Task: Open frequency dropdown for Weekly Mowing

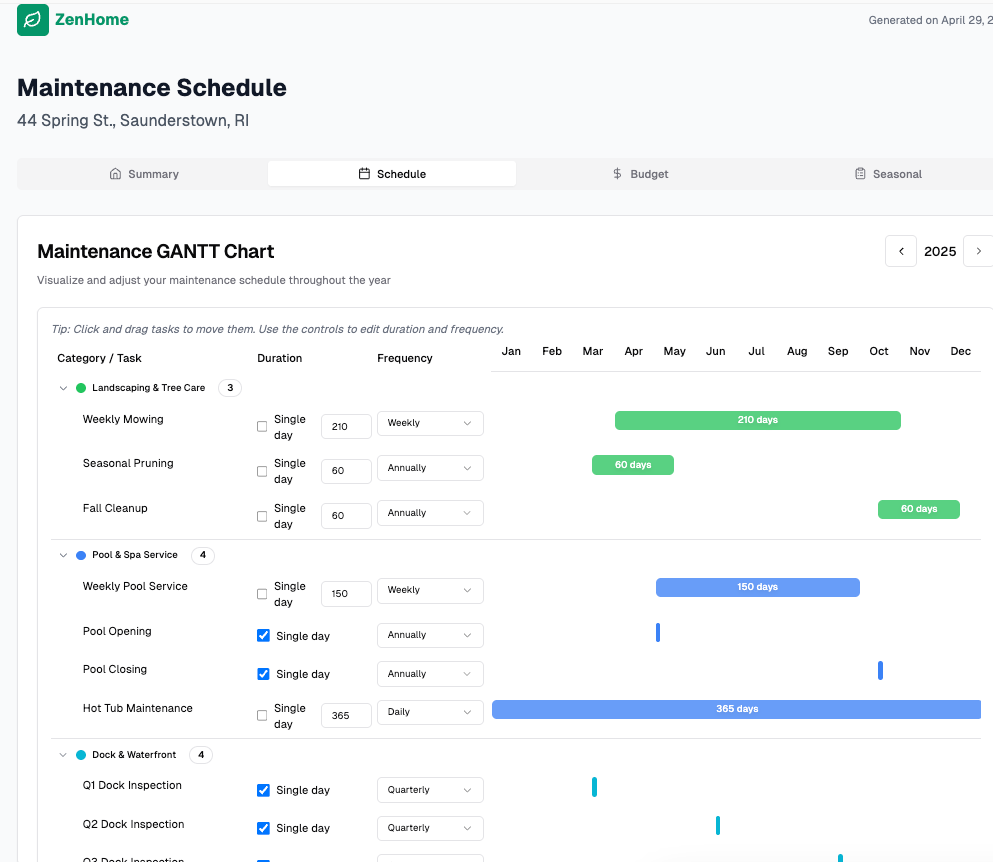Action: pyautogui.click(x=430, y=423)
